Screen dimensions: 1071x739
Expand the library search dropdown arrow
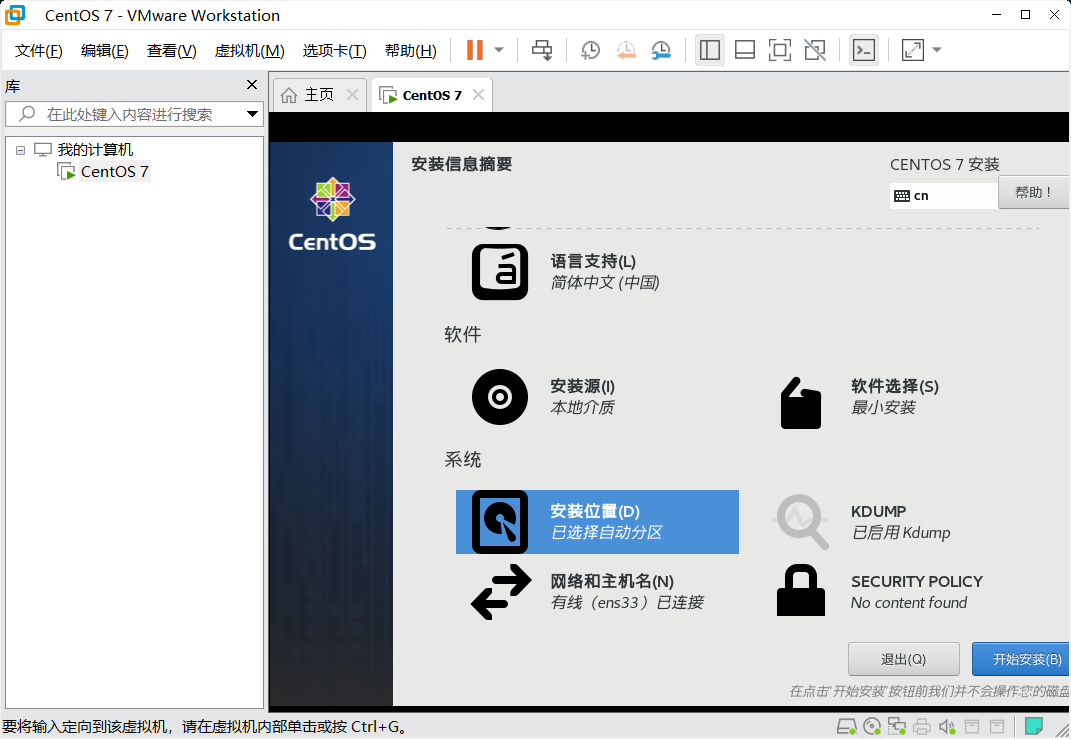point(252,114)
